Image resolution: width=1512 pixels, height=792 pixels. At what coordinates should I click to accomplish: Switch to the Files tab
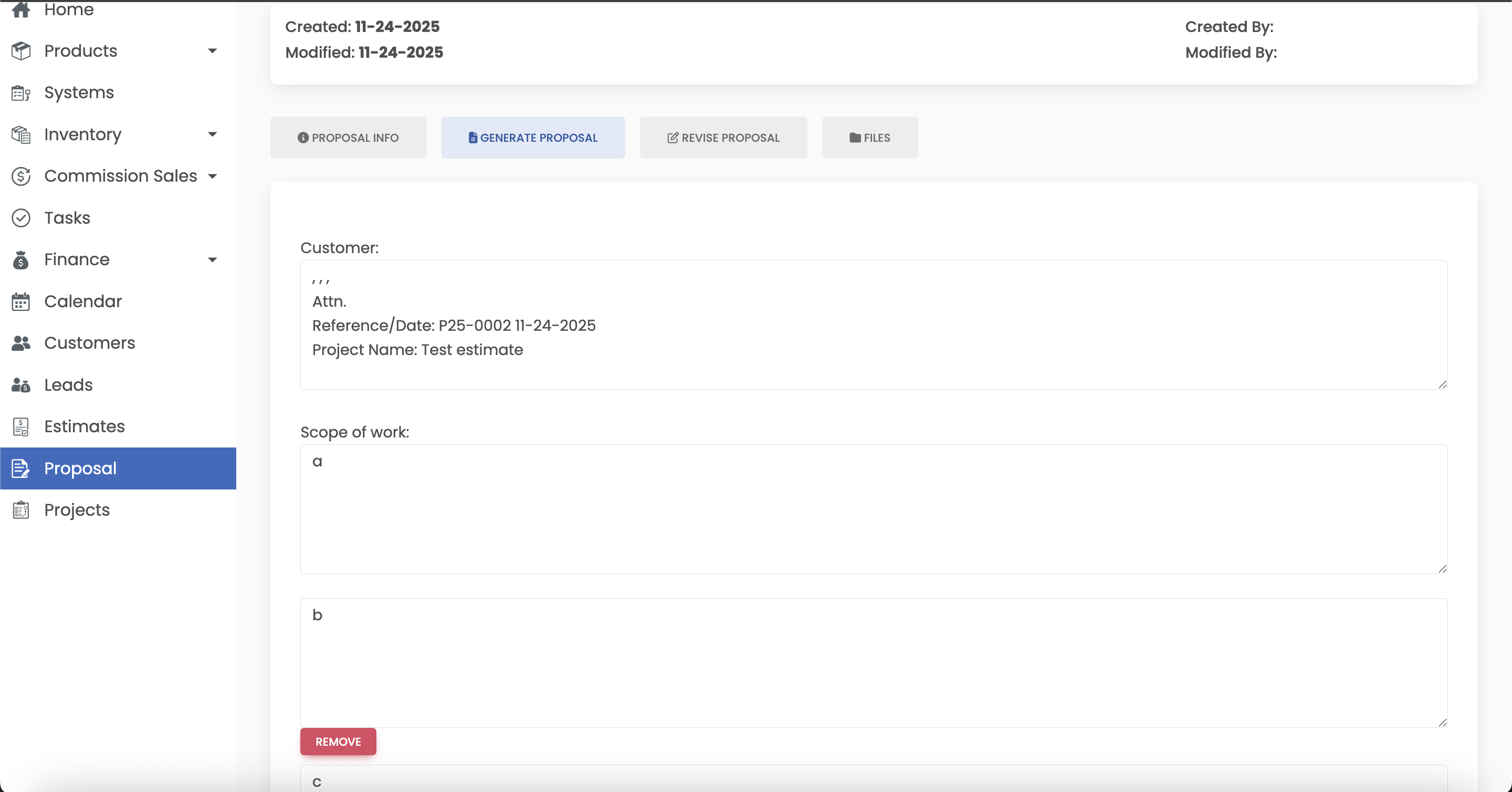[x=869, y=138]
